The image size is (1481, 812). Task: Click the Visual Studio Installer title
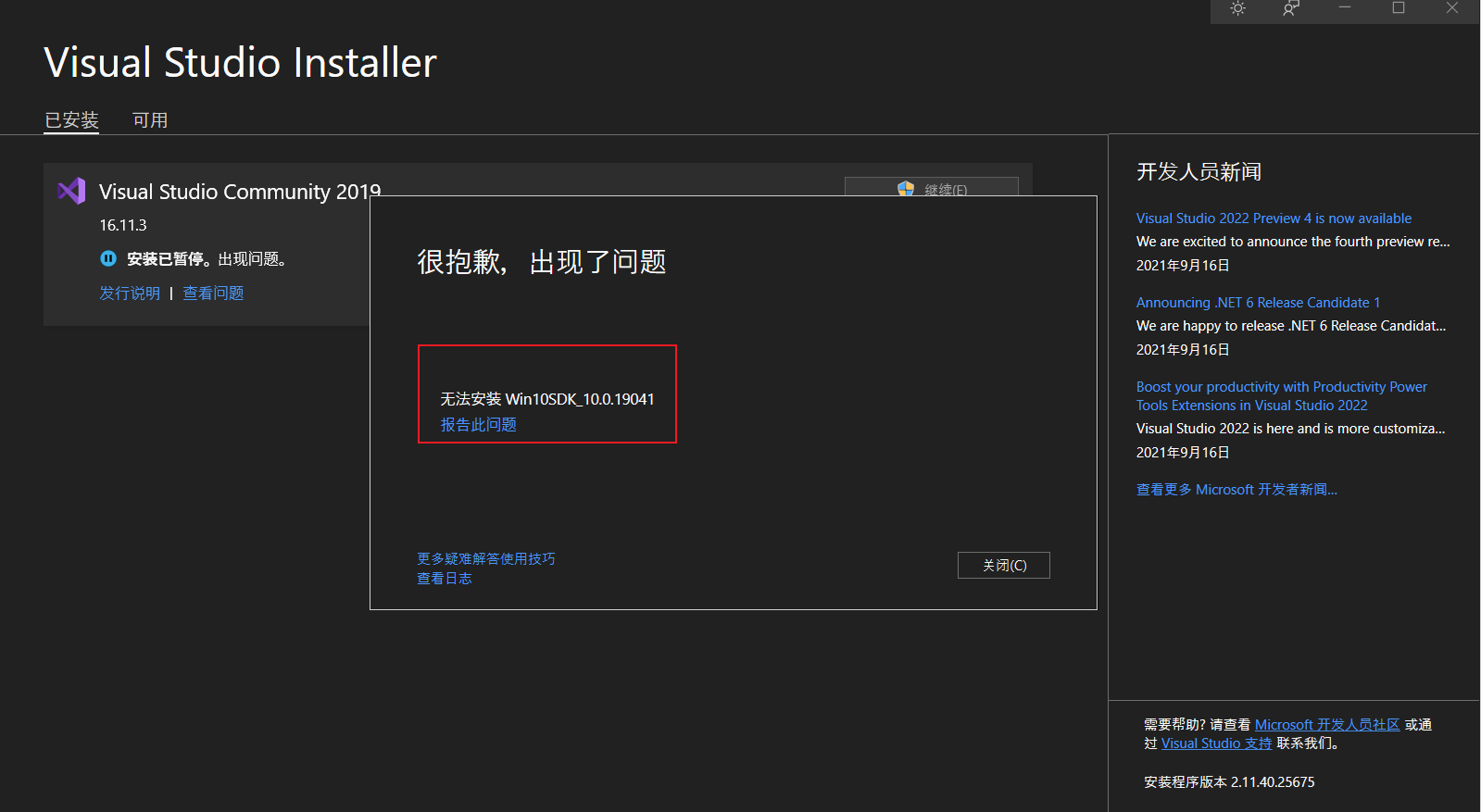pos(240,62)
